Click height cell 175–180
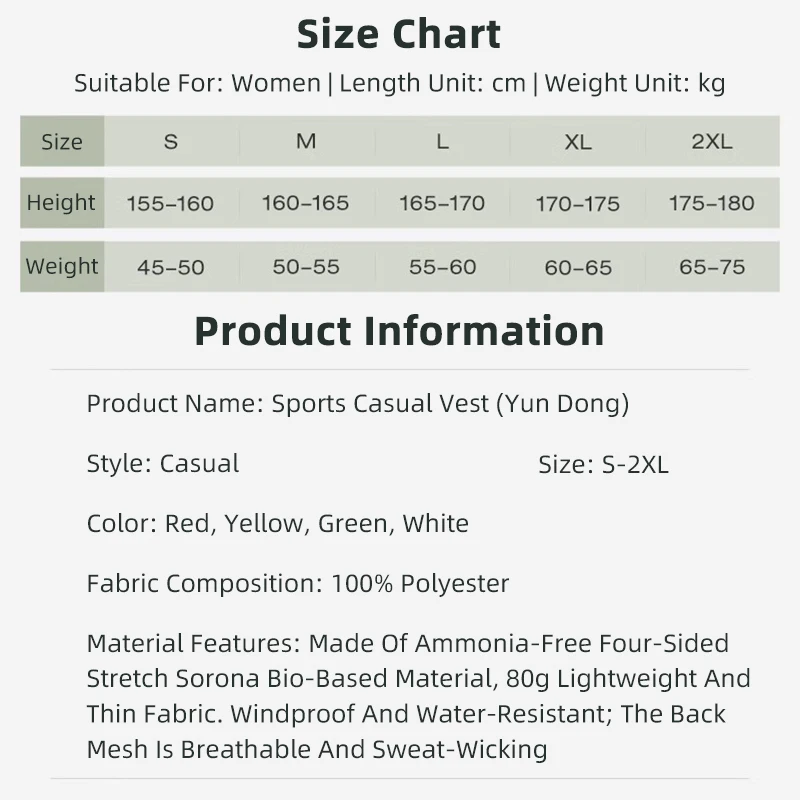 (x=712, y=203)
